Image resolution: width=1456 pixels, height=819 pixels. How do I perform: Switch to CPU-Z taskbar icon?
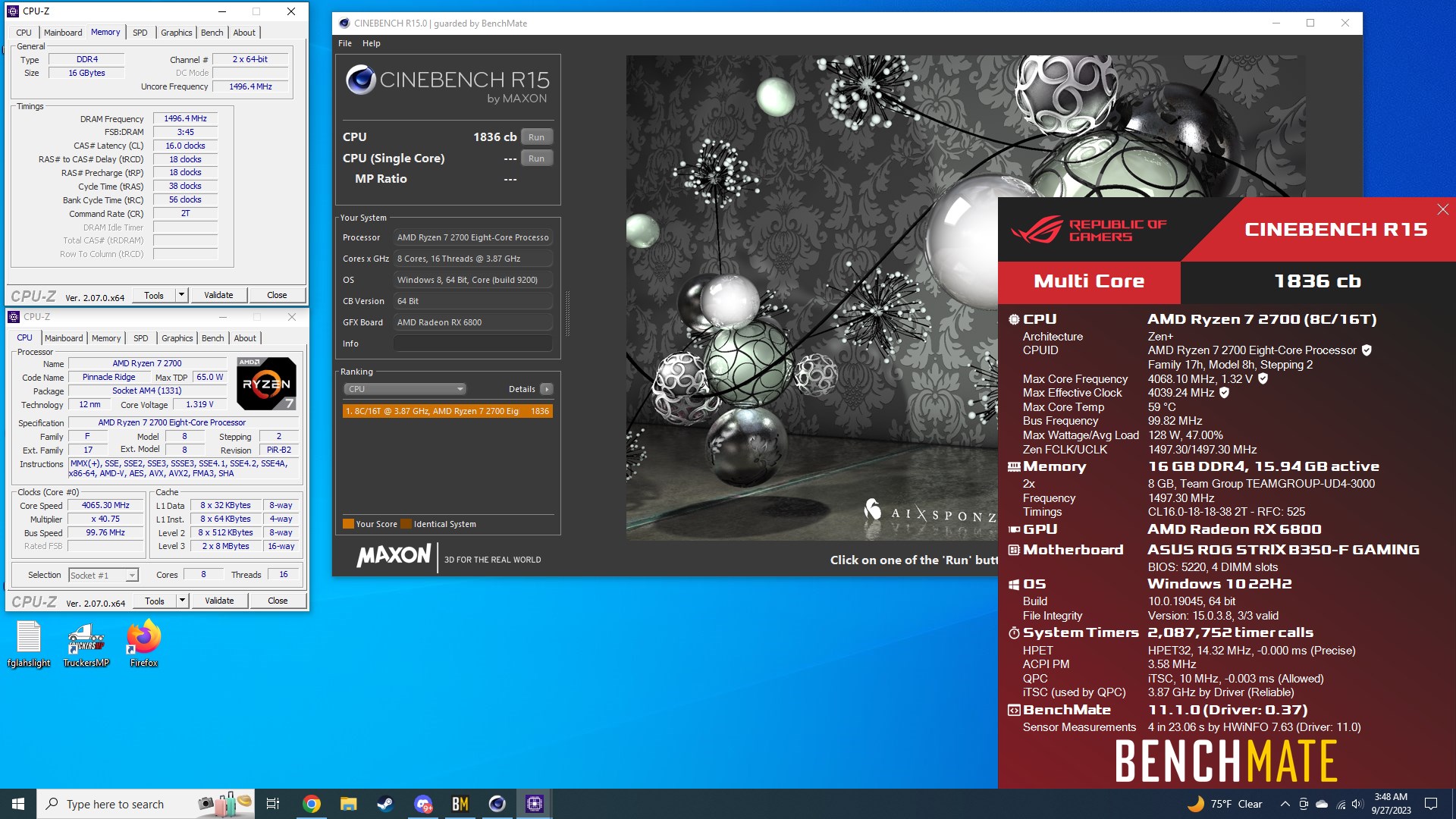coord(534,804)
